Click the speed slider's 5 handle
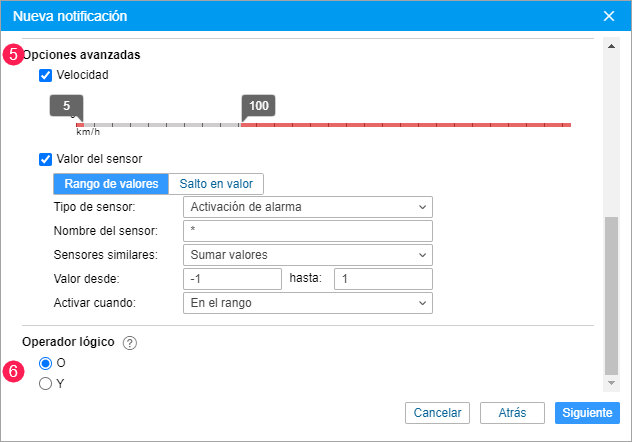632x442 pixels. [x=66, y=107]
